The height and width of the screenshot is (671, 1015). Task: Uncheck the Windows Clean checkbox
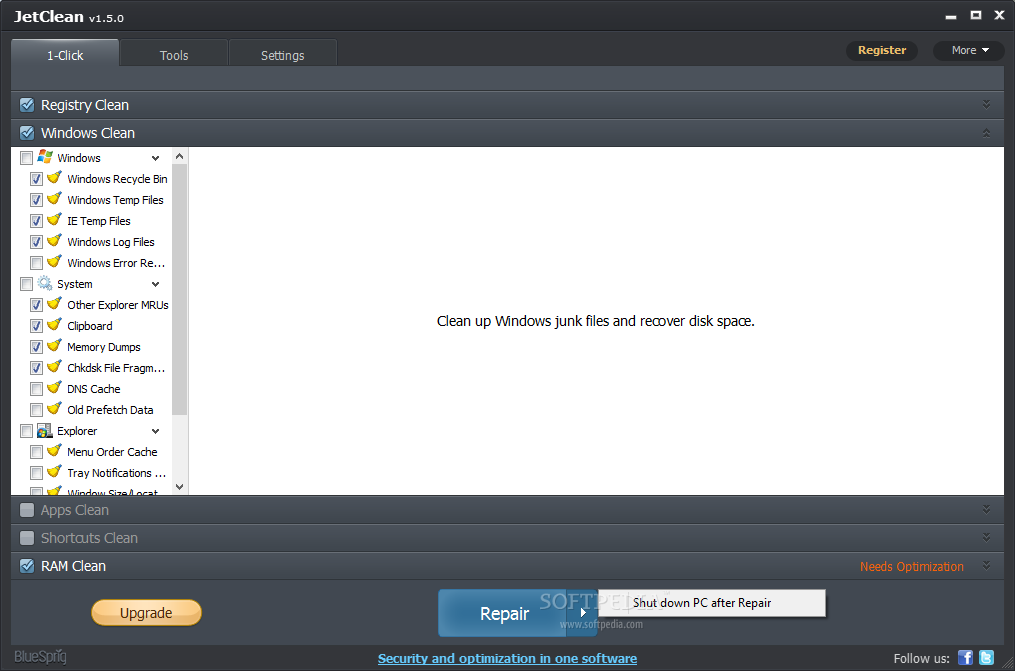tap(27, 133)
